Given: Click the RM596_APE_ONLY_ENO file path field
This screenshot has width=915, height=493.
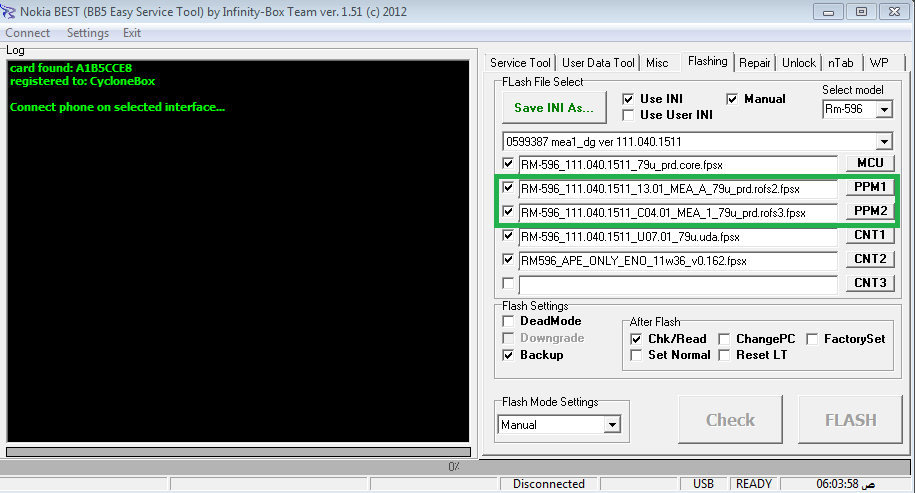Looking at the screenshot, I should click(x=678, y=260).
